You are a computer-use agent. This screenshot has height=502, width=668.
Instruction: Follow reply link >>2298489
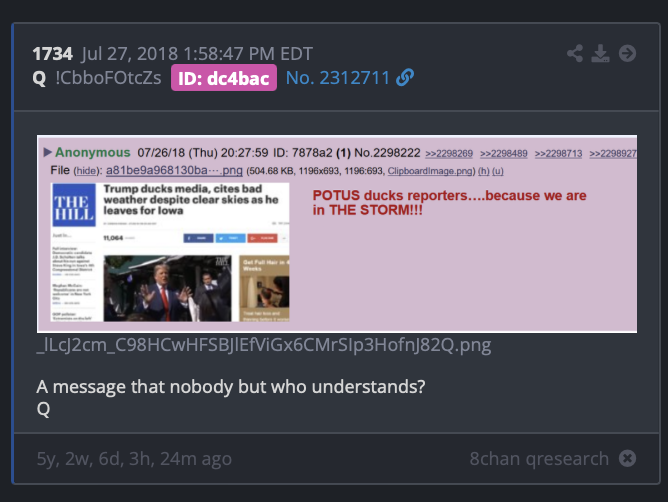(x=504, y=153)
